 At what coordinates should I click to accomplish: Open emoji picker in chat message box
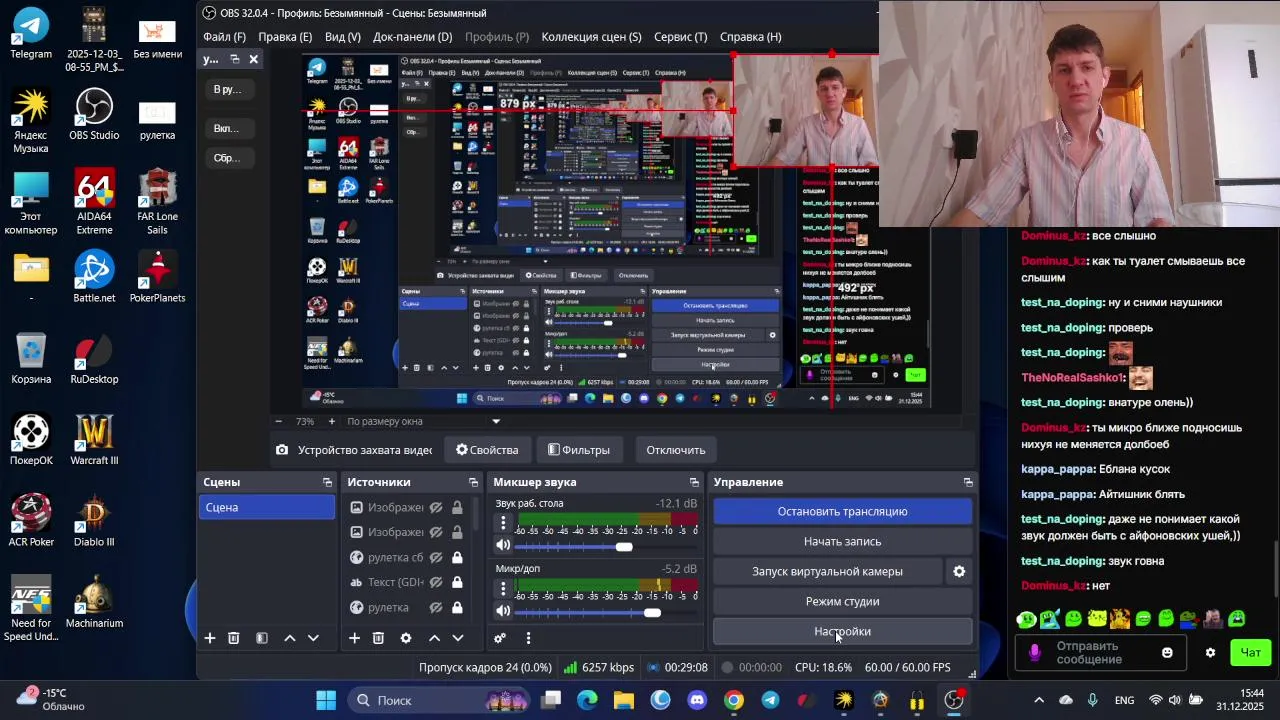tap(1167, 653)
